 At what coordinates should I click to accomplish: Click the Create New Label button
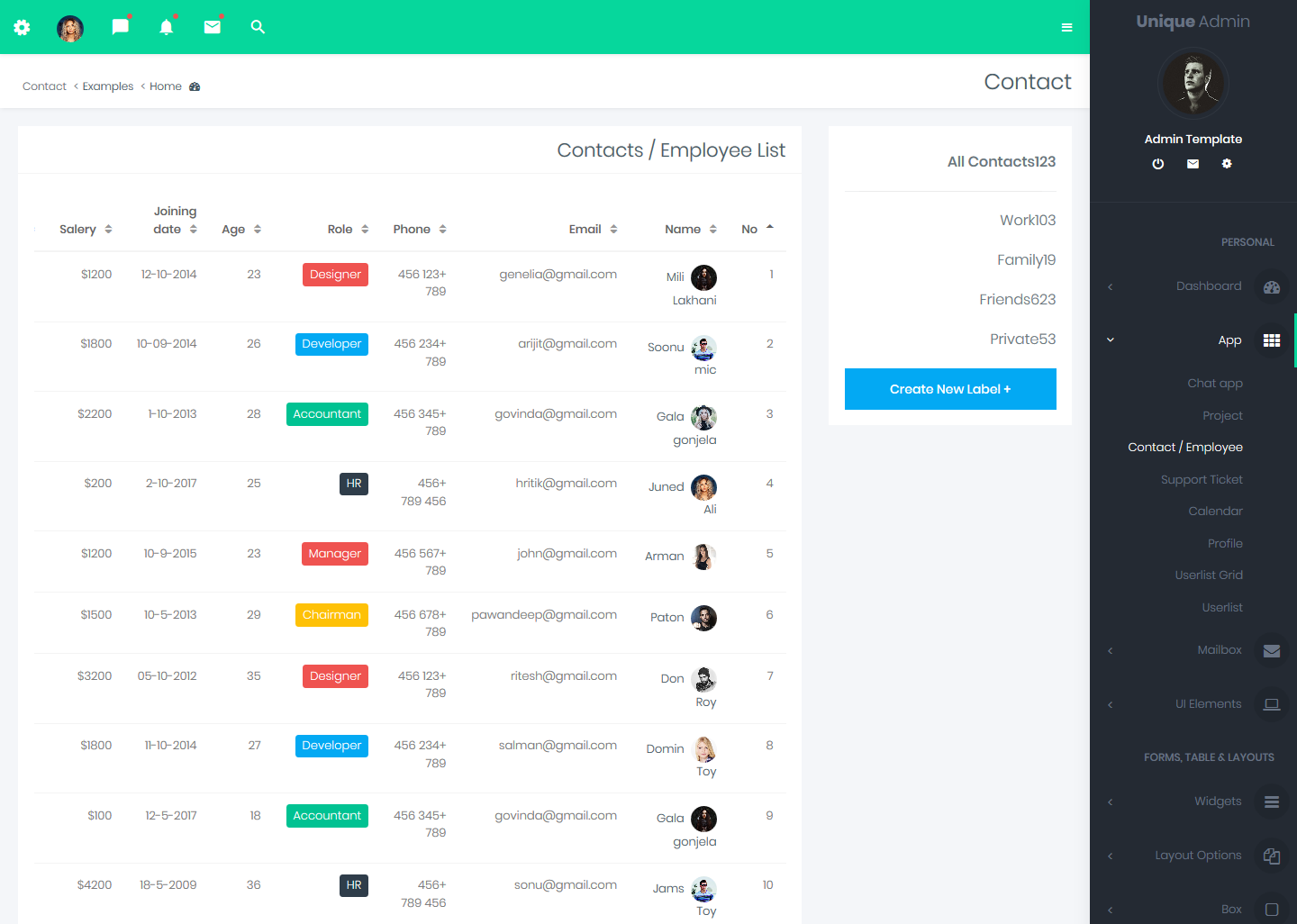(950, 389)
